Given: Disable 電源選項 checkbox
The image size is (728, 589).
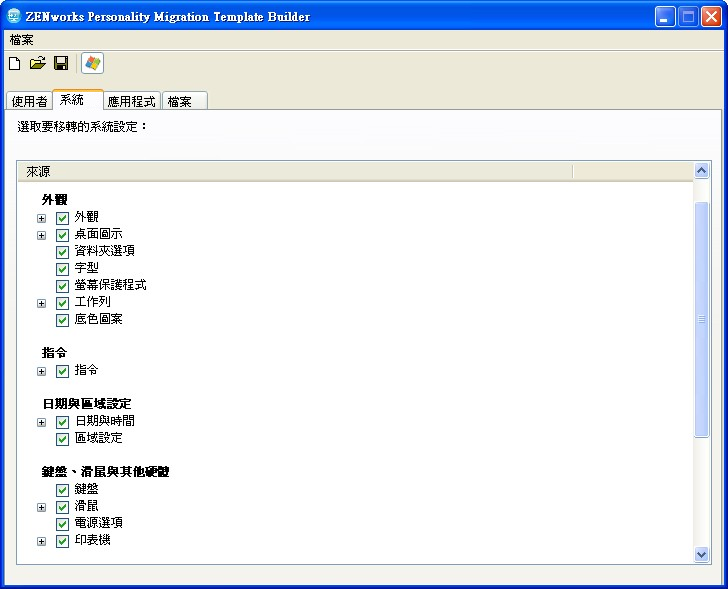Looking at the screenshot, I should (x=62, y=524).
